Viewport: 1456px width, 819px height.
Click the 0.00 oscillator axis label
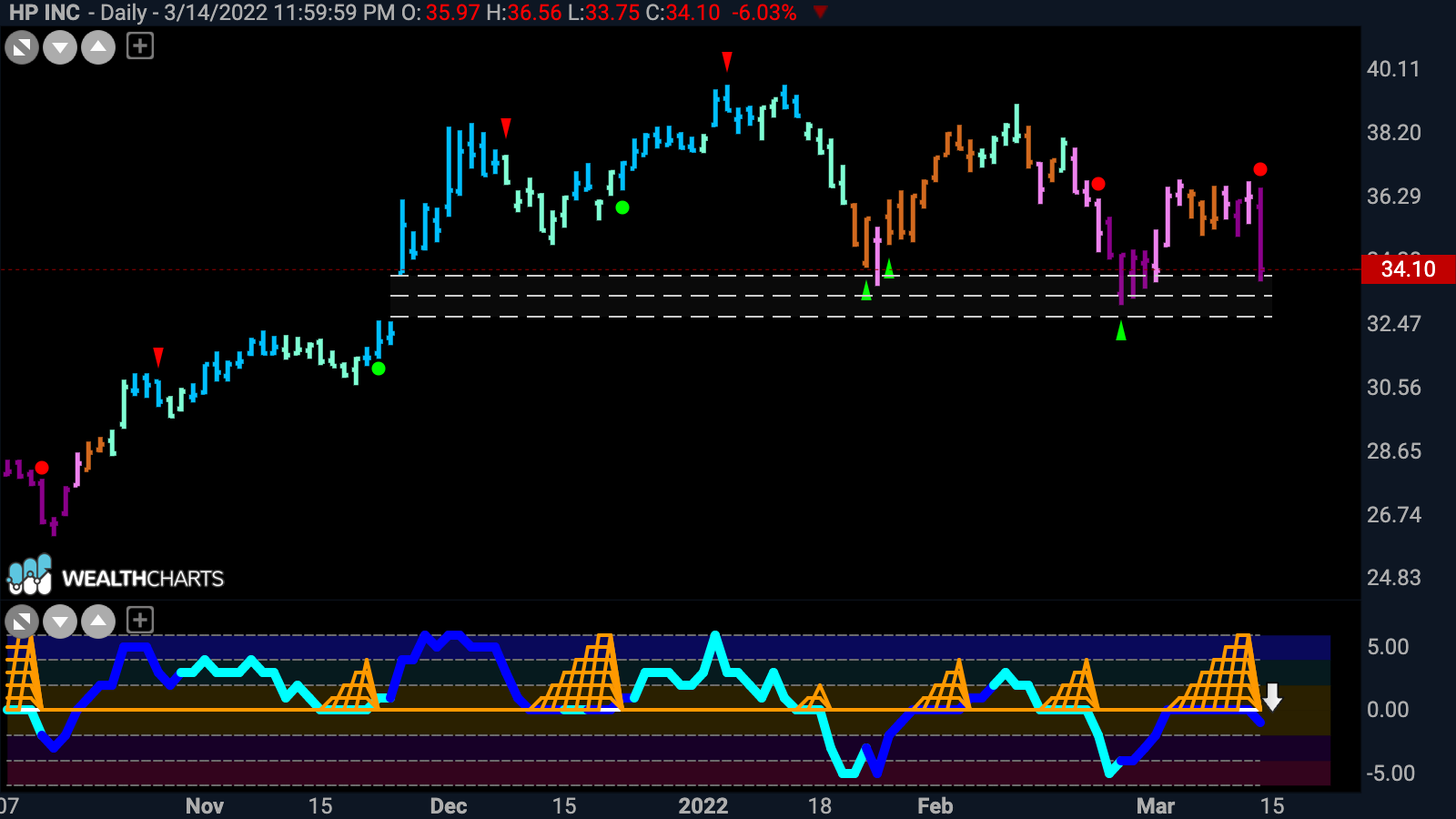(x=1388, y=710)
